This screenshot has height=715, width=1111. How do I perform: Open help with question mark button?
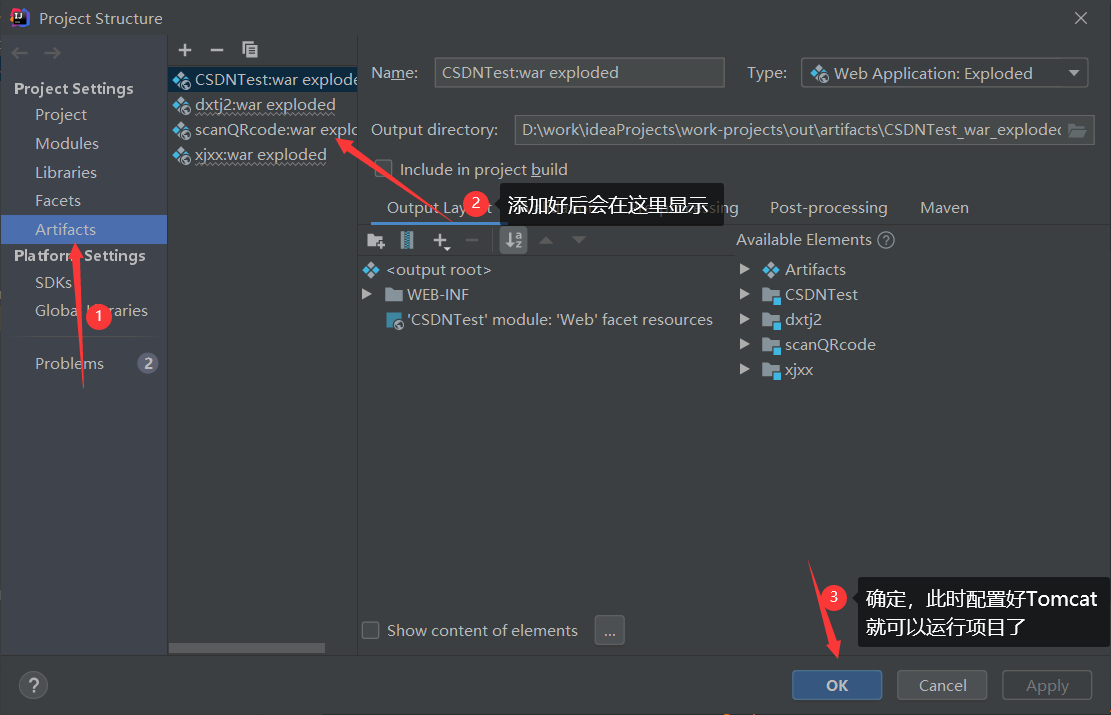[33, 685]
